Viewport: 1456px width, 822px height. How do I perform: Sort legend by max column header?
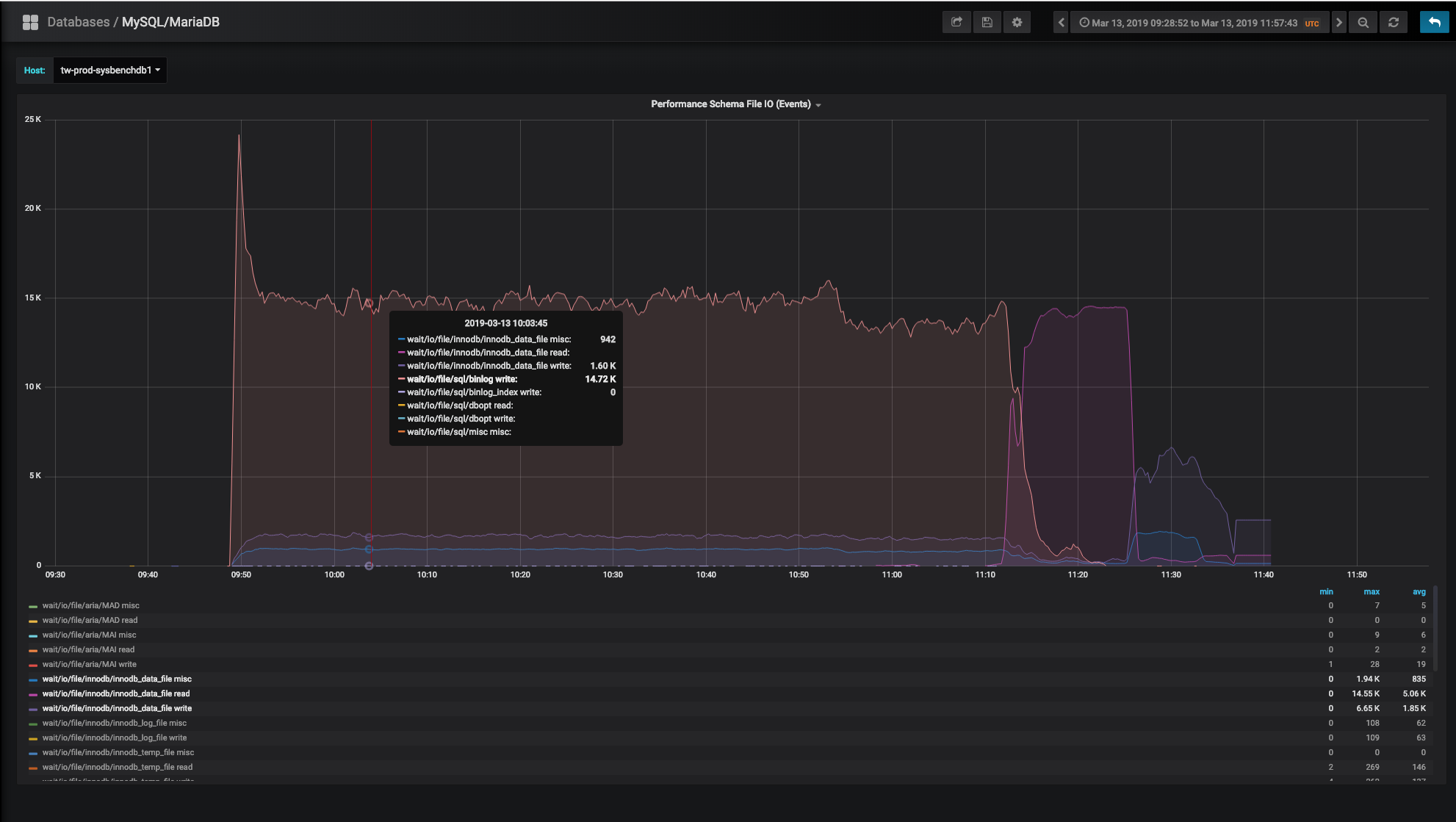[1371, 591]
